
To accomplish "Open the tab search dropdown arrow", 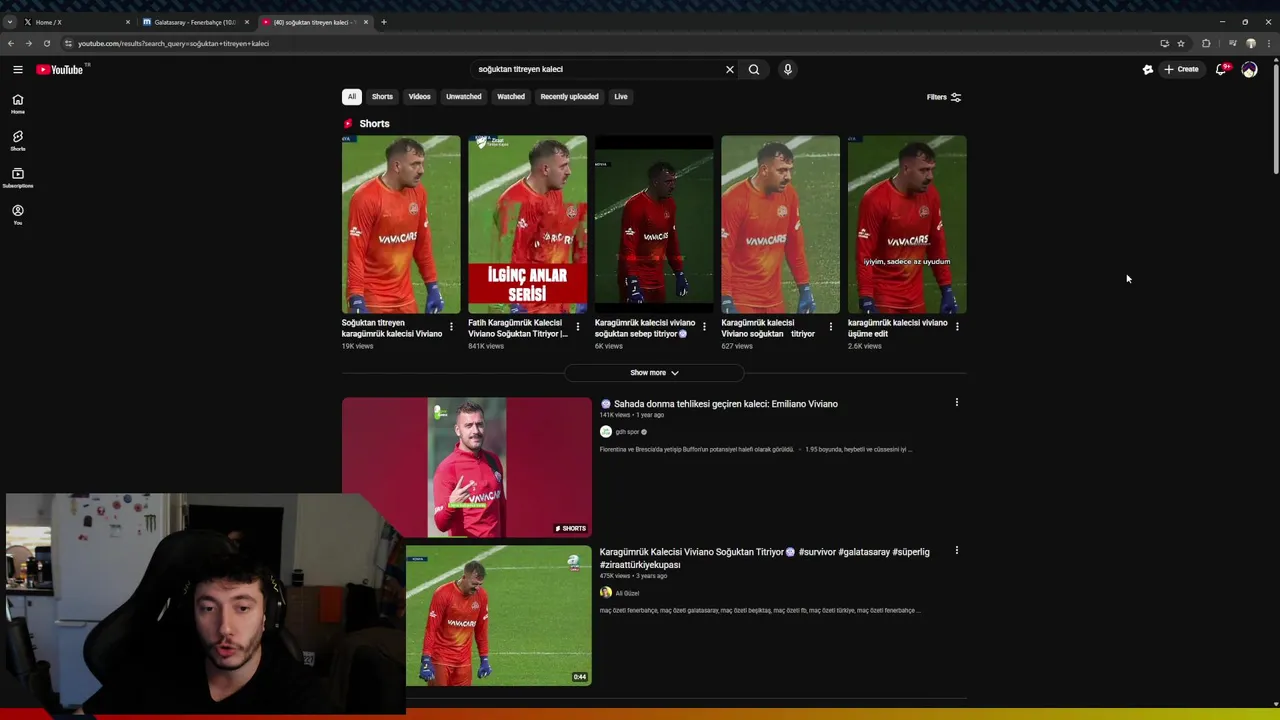I will pos(10,22).
